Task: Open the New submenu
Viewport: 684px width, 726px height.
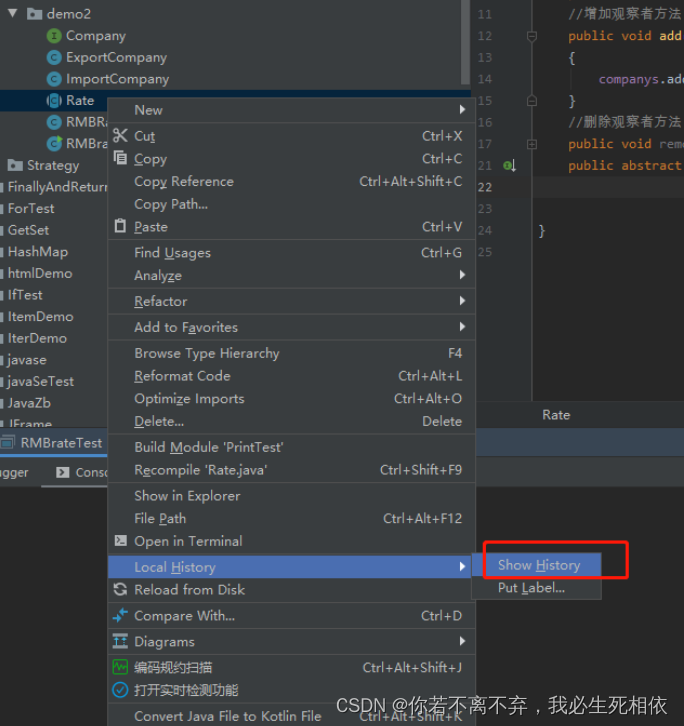Action: (292, 110)
